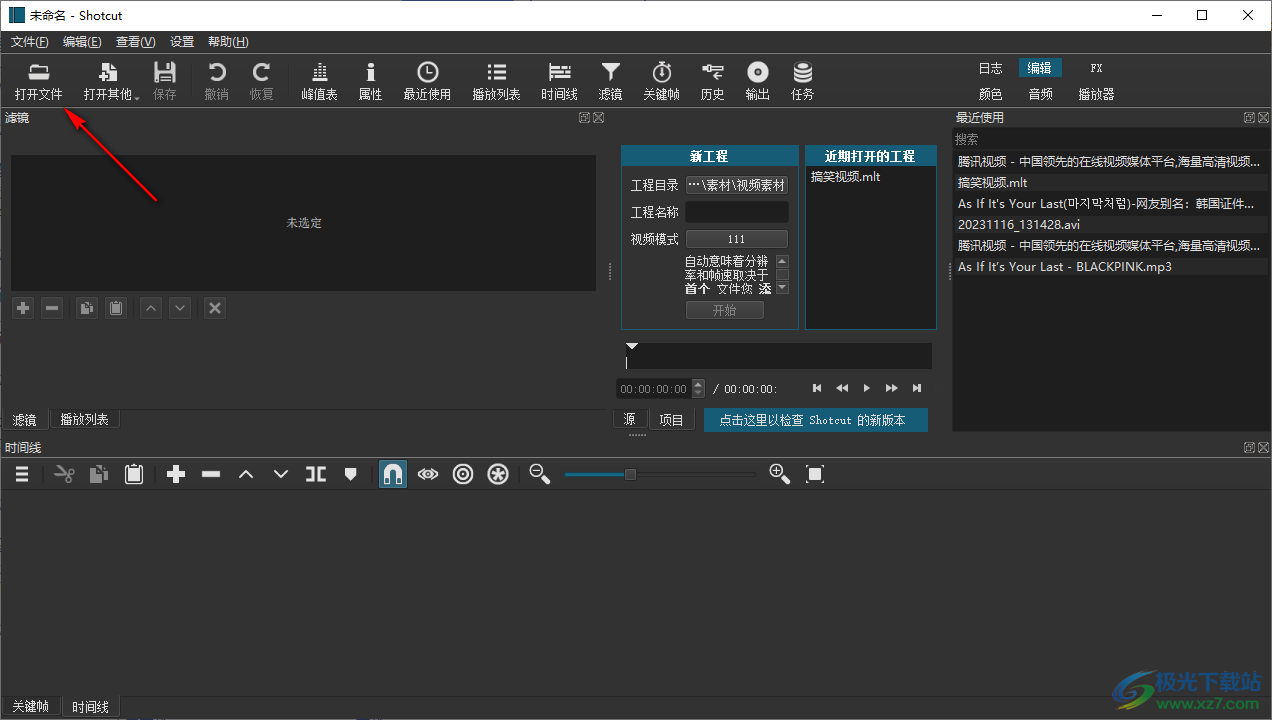Open the Playlist (播放列表) toolbar icon
1272x720 pixels.
496,81
